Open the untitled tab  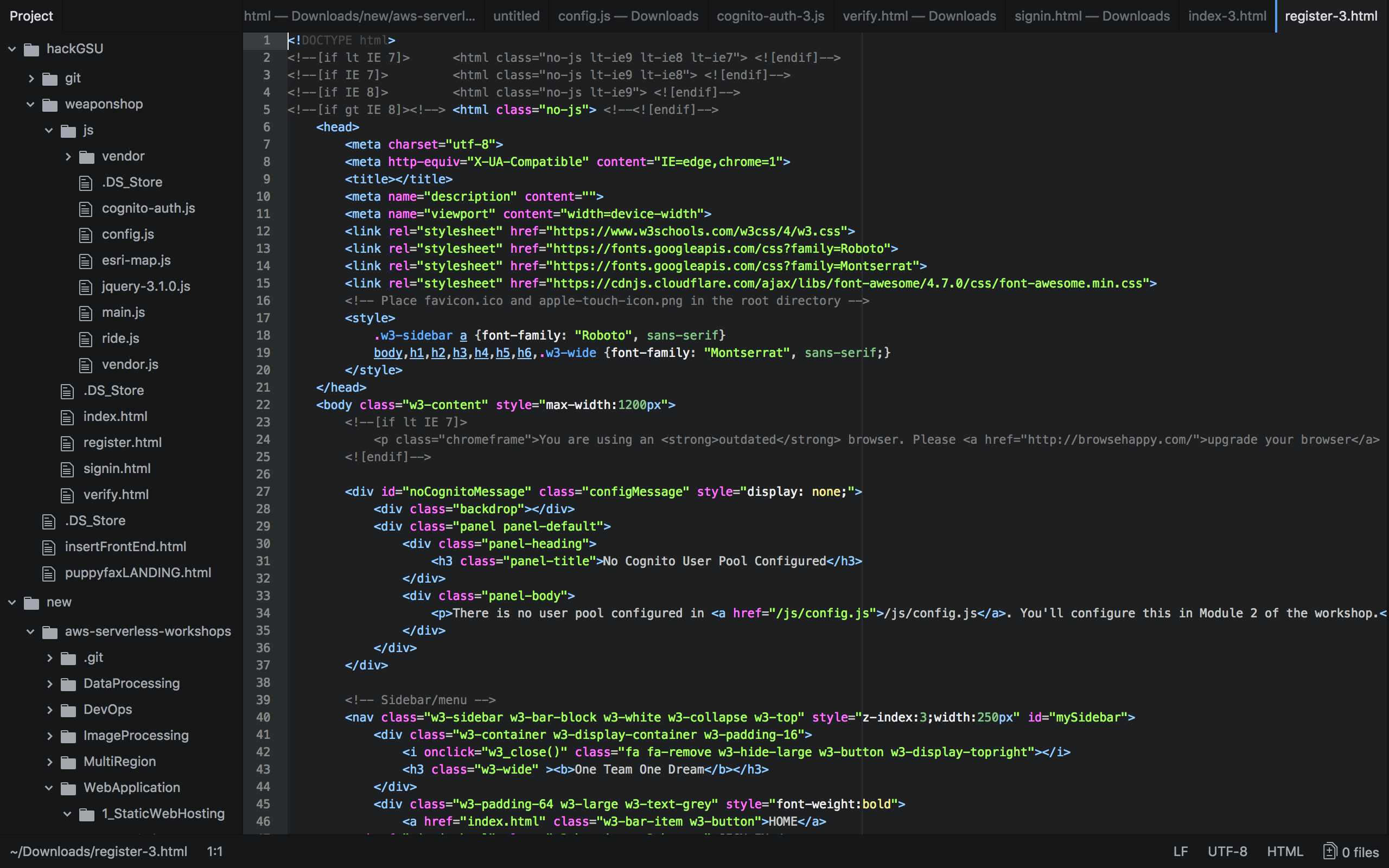click(516, 16)
